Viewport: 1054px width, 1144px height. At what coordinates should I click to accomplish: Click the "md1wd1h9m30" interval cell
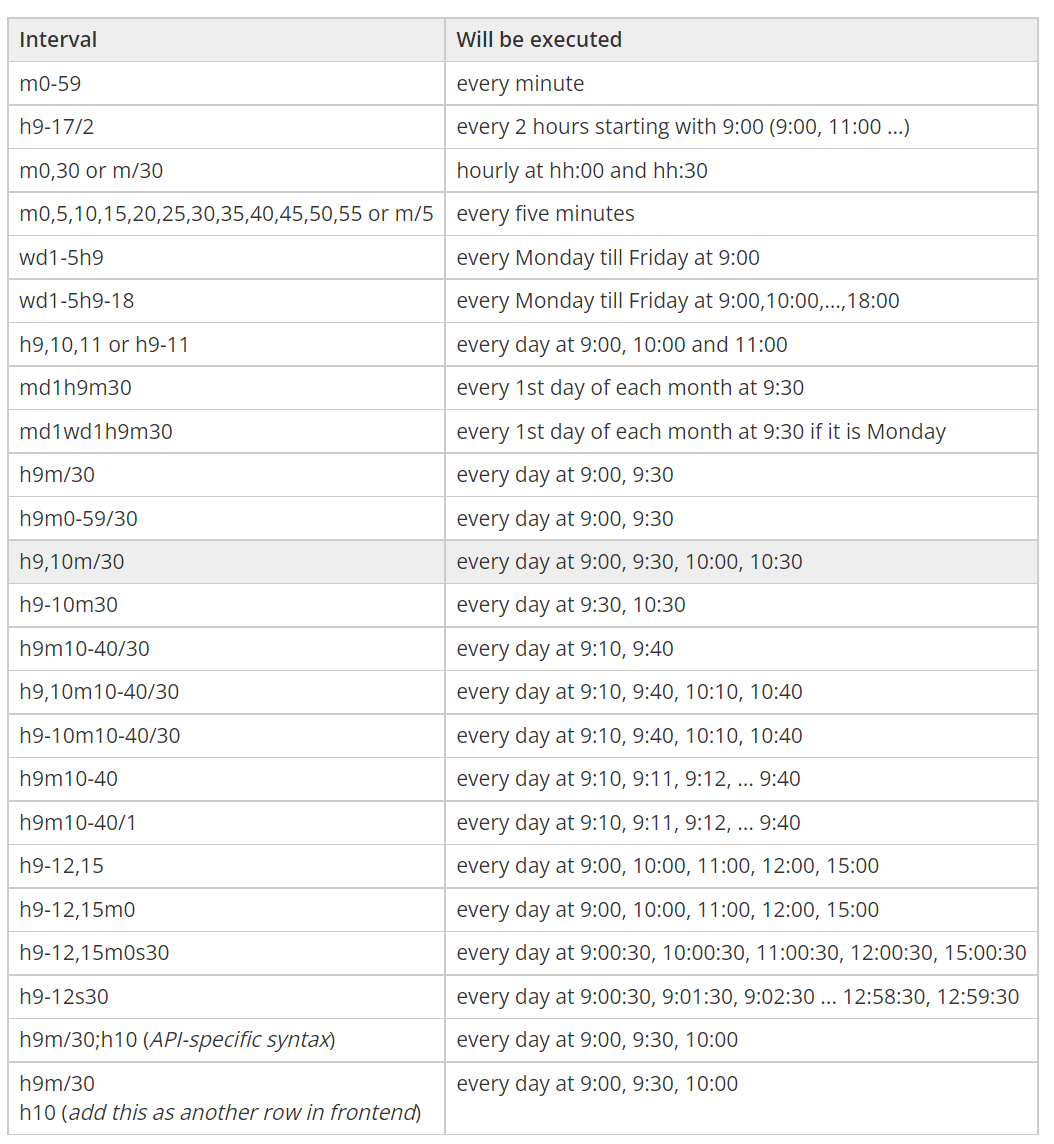(96, 432)
